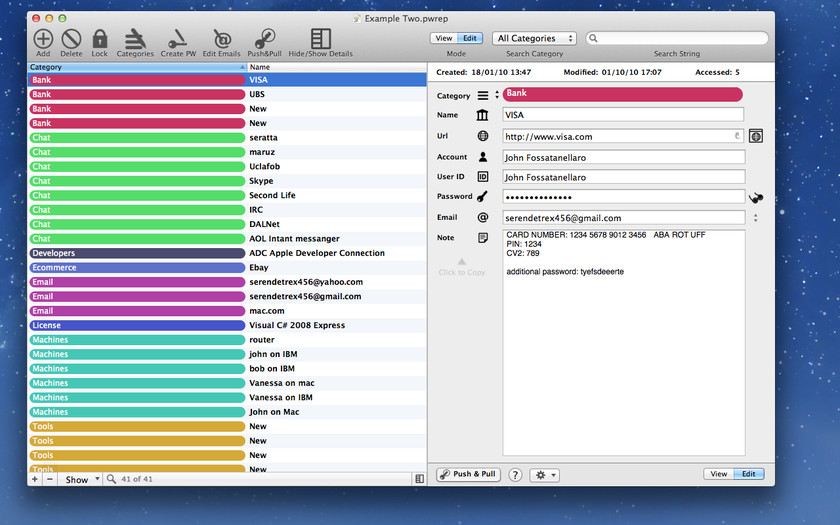This screenshot has width=840, height=525.
Task: Open the gear actions dropdown
Action: pos(544,475)
